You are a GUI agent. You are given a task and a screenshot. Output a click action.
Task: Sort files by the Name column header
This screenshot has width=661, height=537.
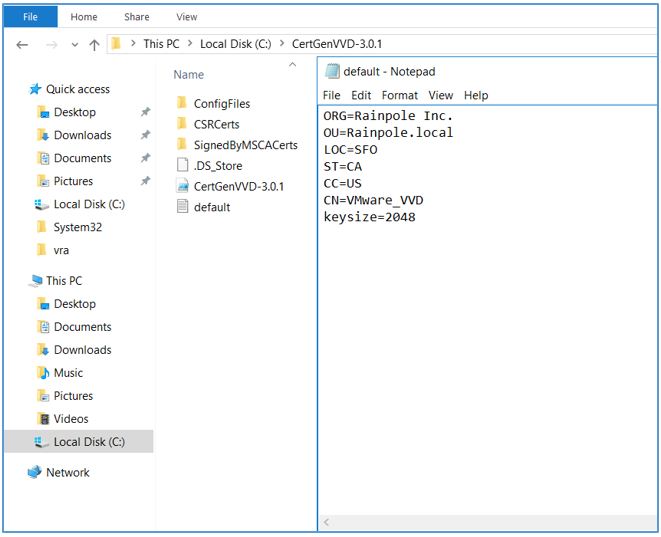[189, 75]
